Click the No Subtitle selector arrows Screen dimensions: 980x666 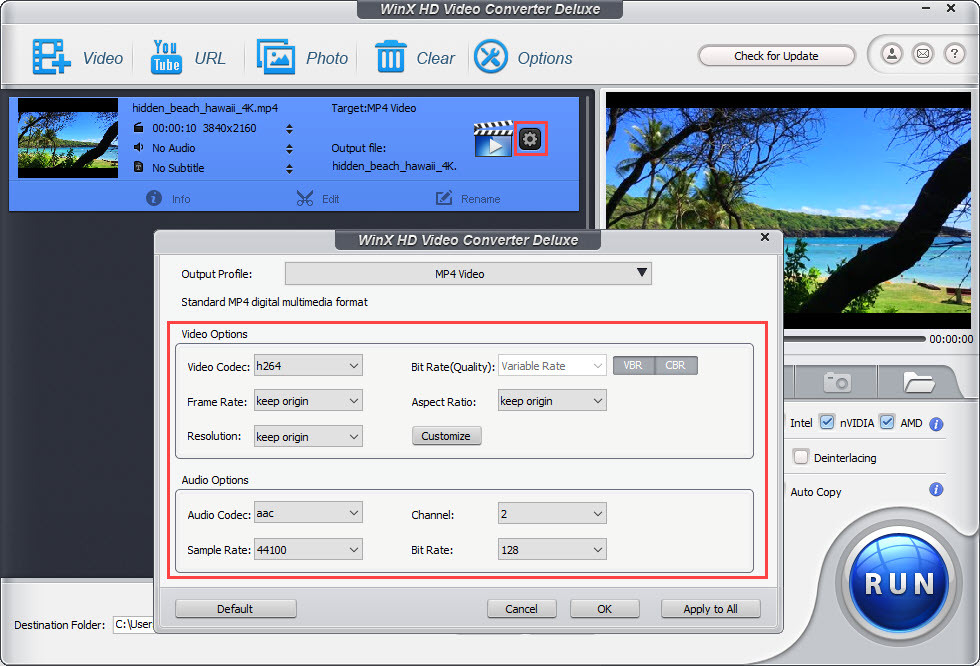pos(289,169)
